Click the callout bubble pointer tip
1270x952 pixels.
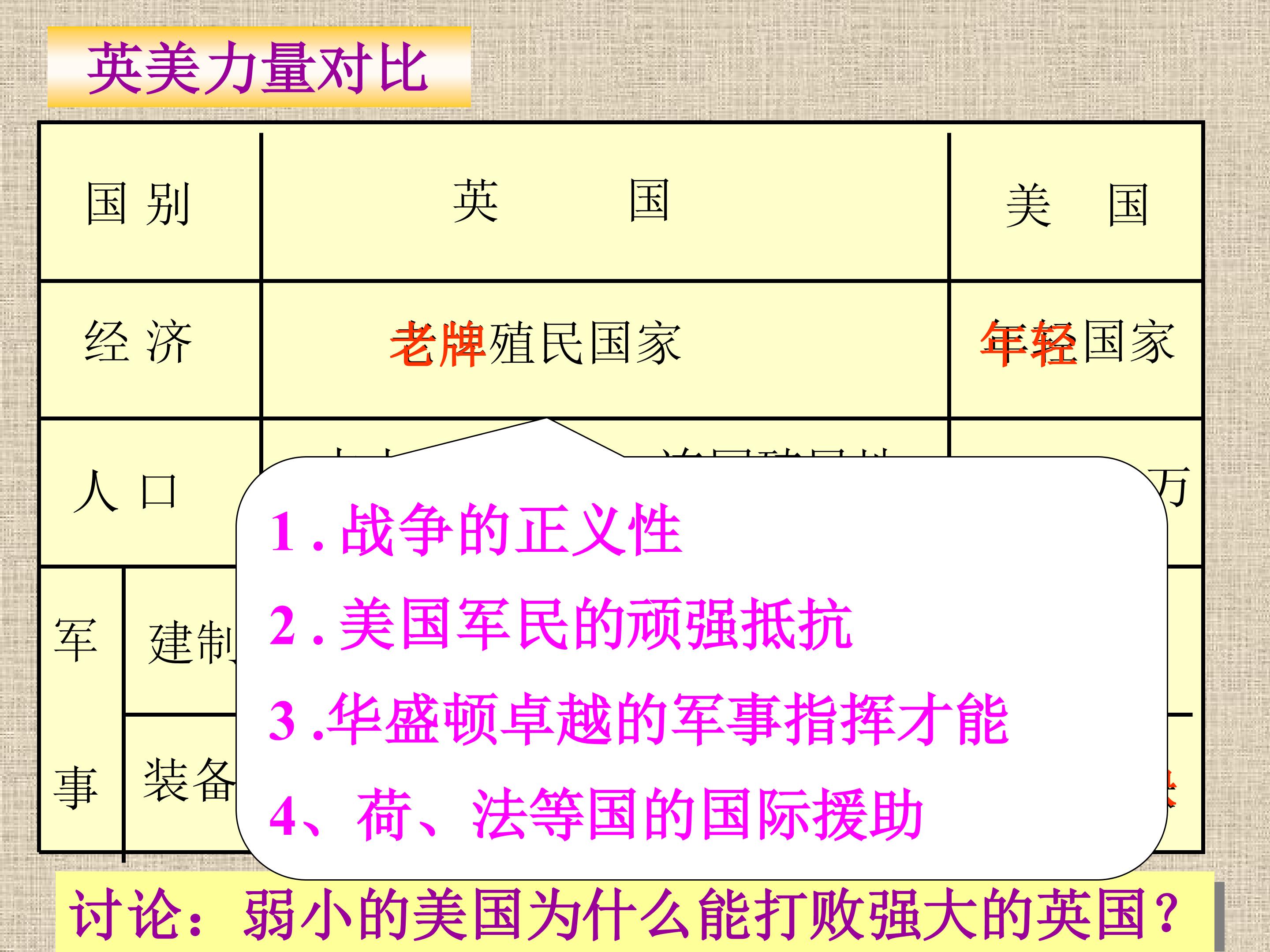click(x=545, y=420)
